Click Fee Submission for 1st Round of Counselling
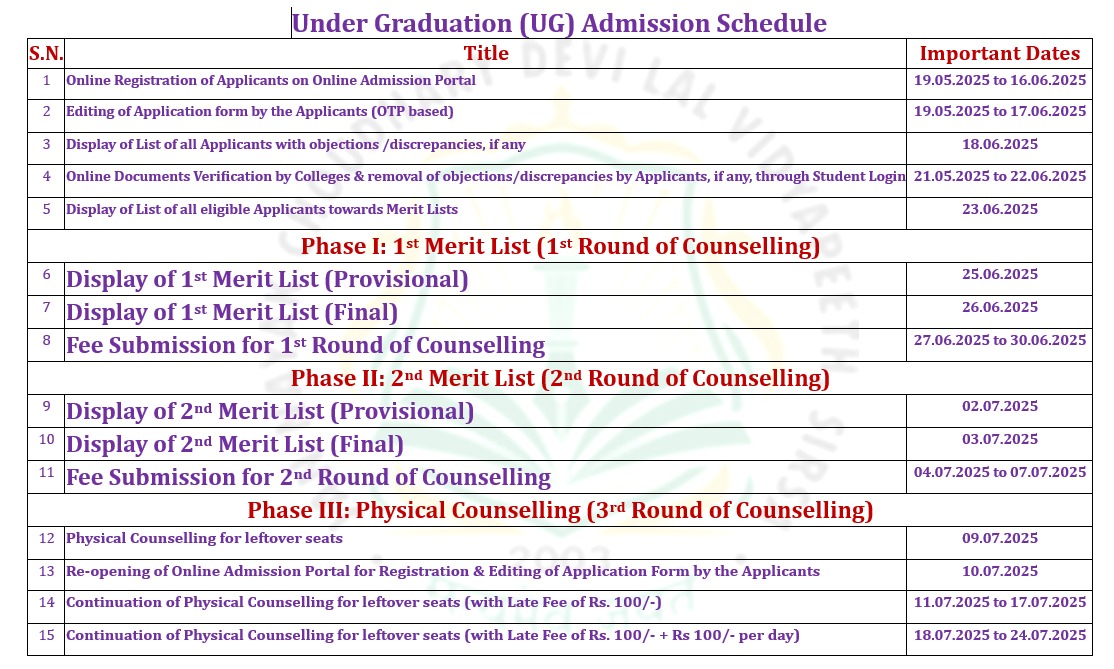1114x669 pixels. (305, 345)
